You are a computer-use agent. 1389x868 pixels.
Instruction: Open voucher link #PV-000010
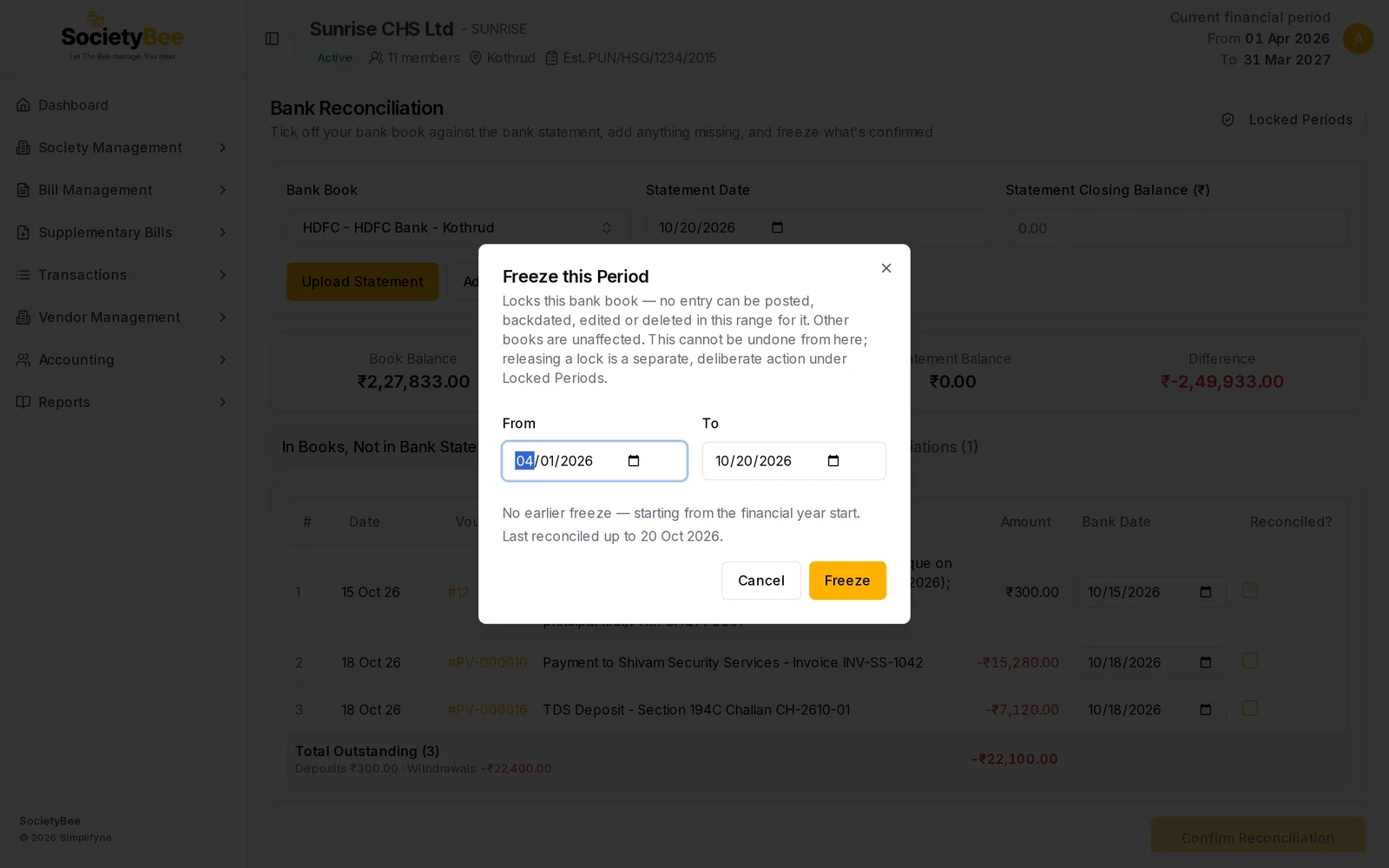pos(487,662)
